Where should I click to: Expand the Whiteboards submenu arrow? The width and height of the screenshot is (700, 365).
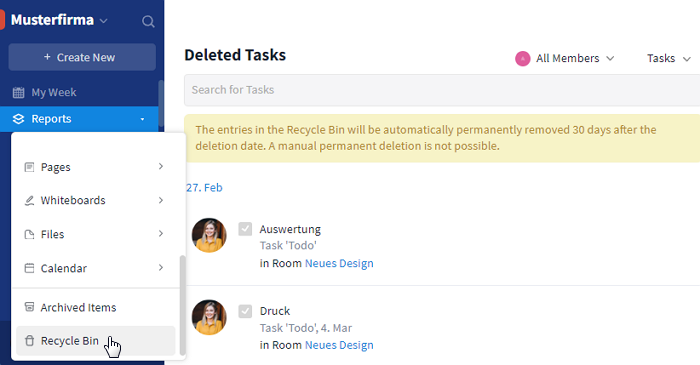click(161, 200)
